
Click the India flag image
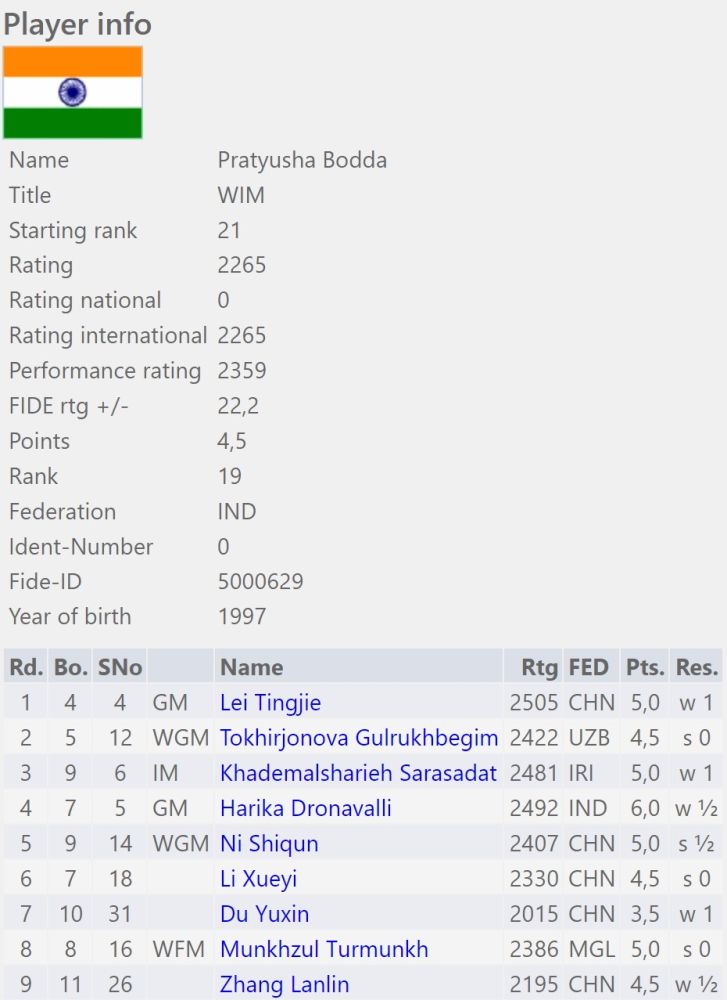(x=72, y=92)
